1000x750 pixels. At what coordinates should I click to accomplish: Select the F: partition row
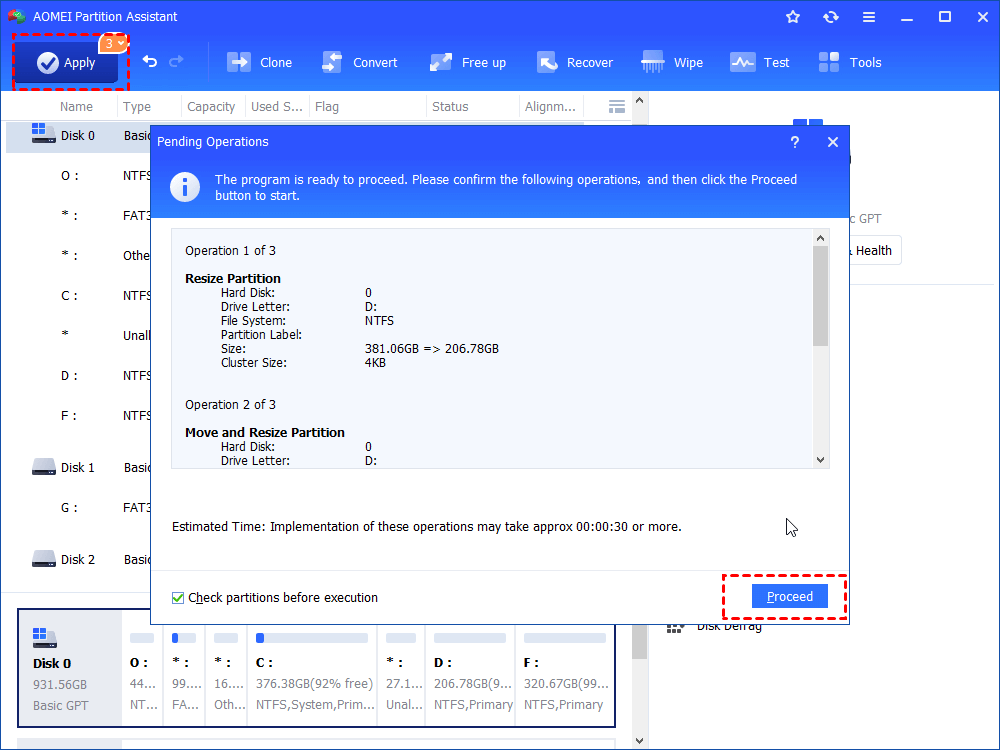pos(78,416)
